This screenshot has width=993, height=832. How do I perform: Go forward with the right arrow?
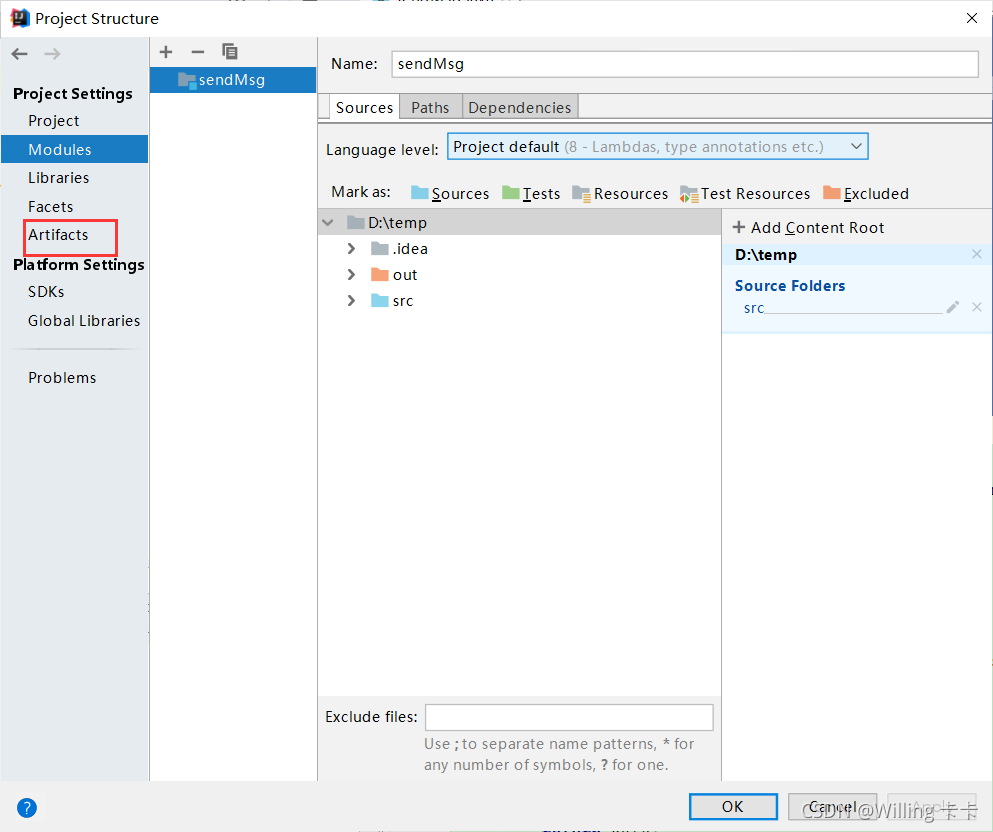[x=53, y=54]
